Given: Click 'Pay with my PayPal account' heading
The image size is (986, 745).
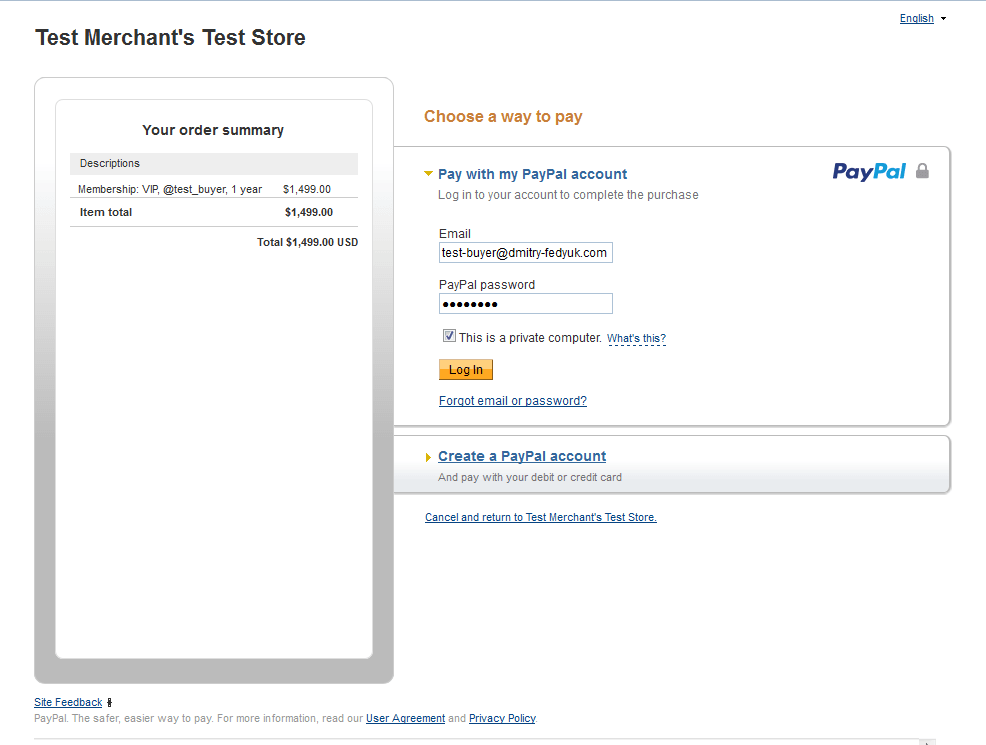Looking at the screenshot, I should coord(533,174).
